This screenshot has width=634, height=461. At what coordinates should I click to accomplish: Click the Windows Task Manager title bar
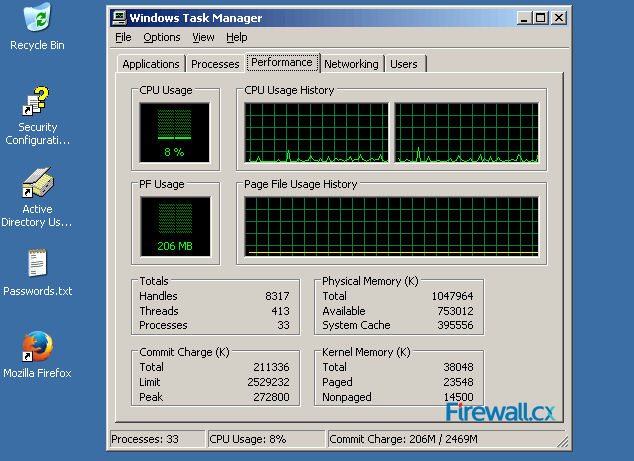339,18
